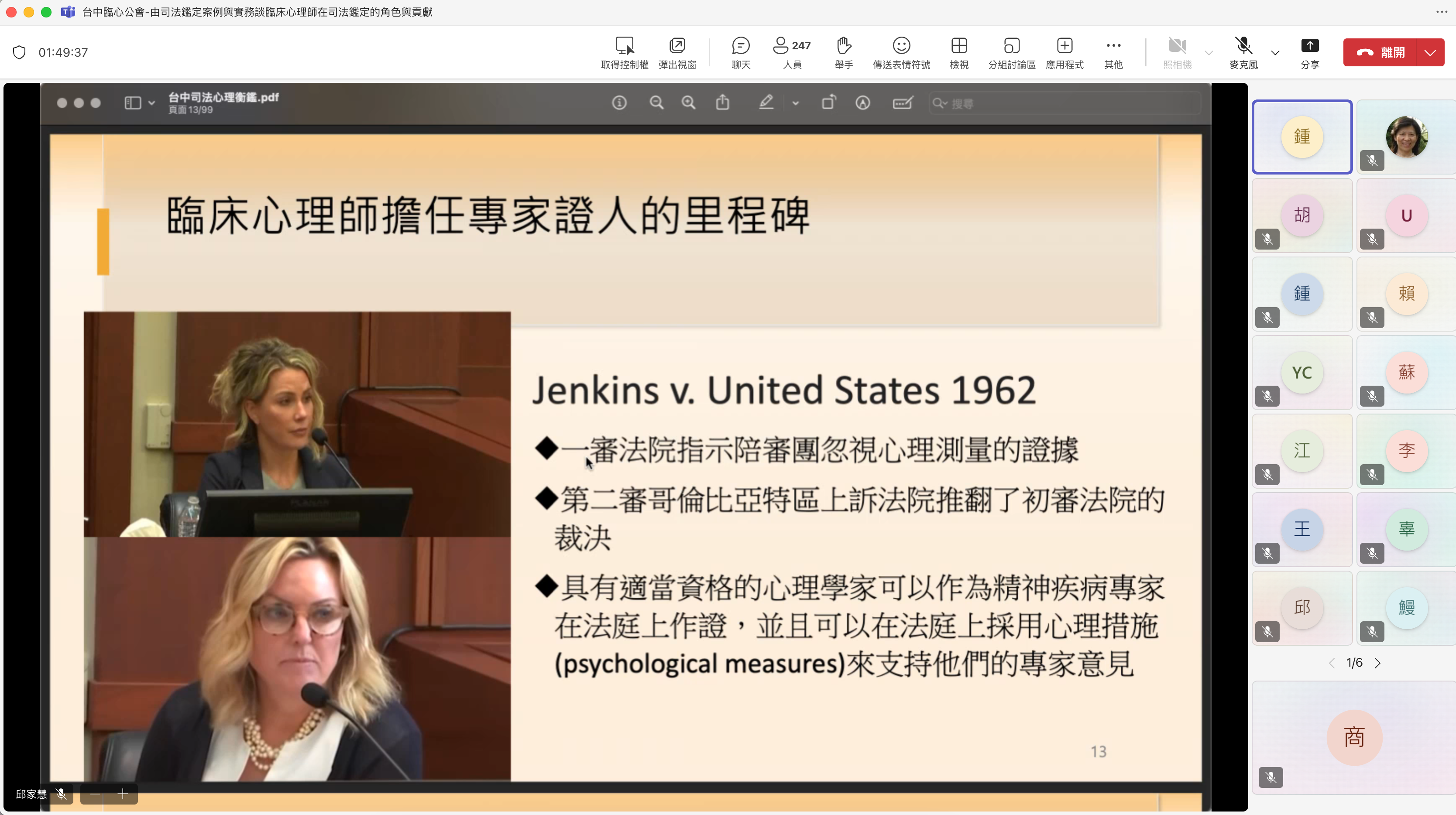Click the PDF info inspector icon
This screenshot has height=815, width=1456.
[x=619, y=103]
